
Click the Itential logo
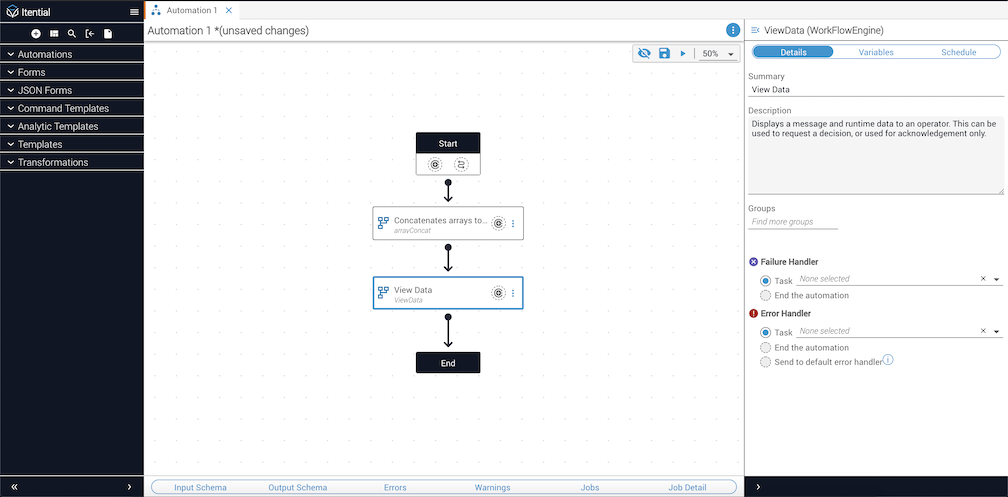(x=27, y=12)
